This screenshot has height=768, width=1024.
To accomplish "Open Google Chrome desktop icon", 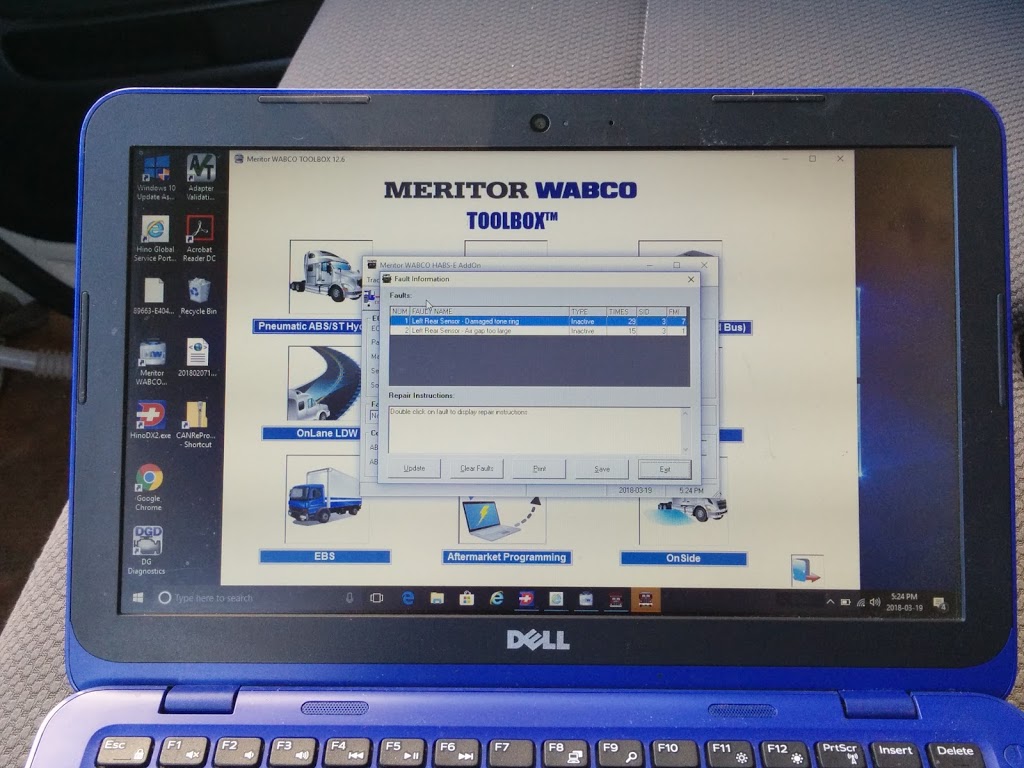I will point(149,487).
